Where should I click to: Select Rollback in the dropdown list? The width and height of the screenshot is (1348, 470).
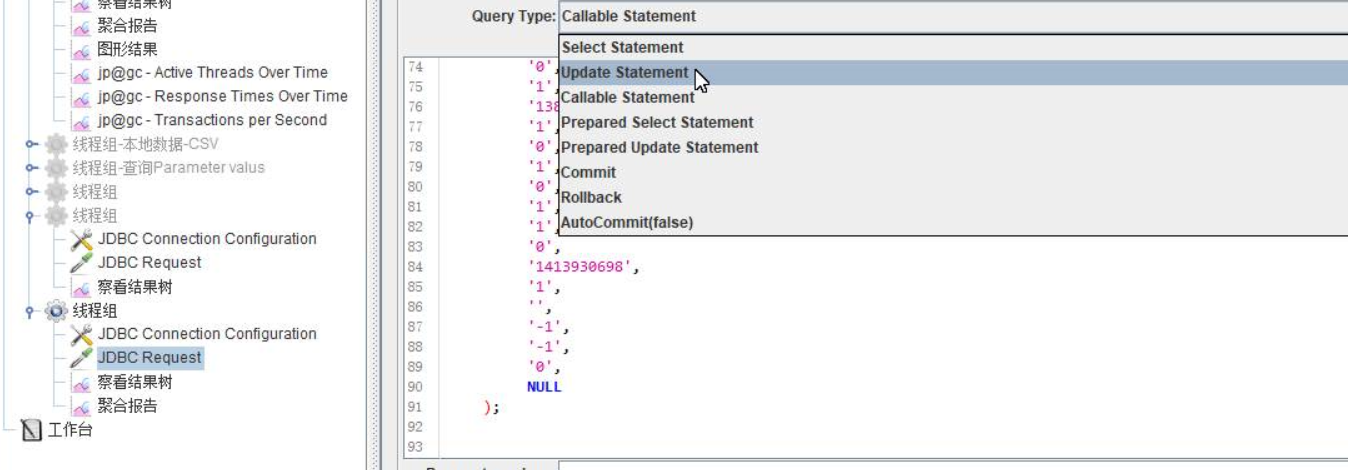[x=591, y=197]
